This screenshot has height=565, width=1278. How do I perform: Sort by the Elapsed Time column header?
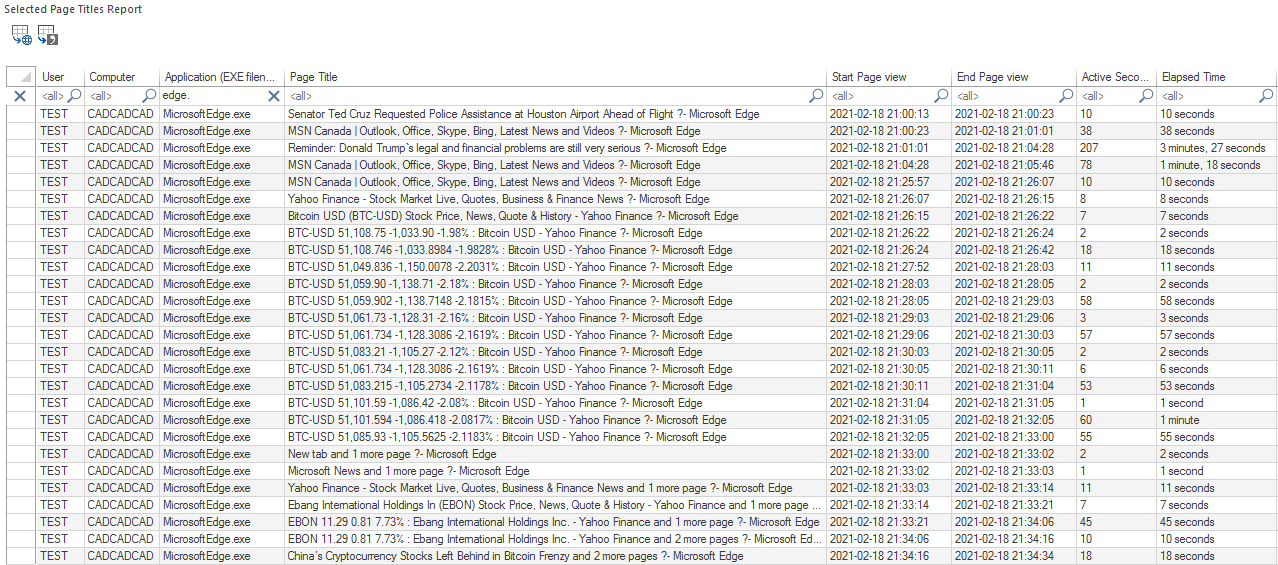point(1215,77)
